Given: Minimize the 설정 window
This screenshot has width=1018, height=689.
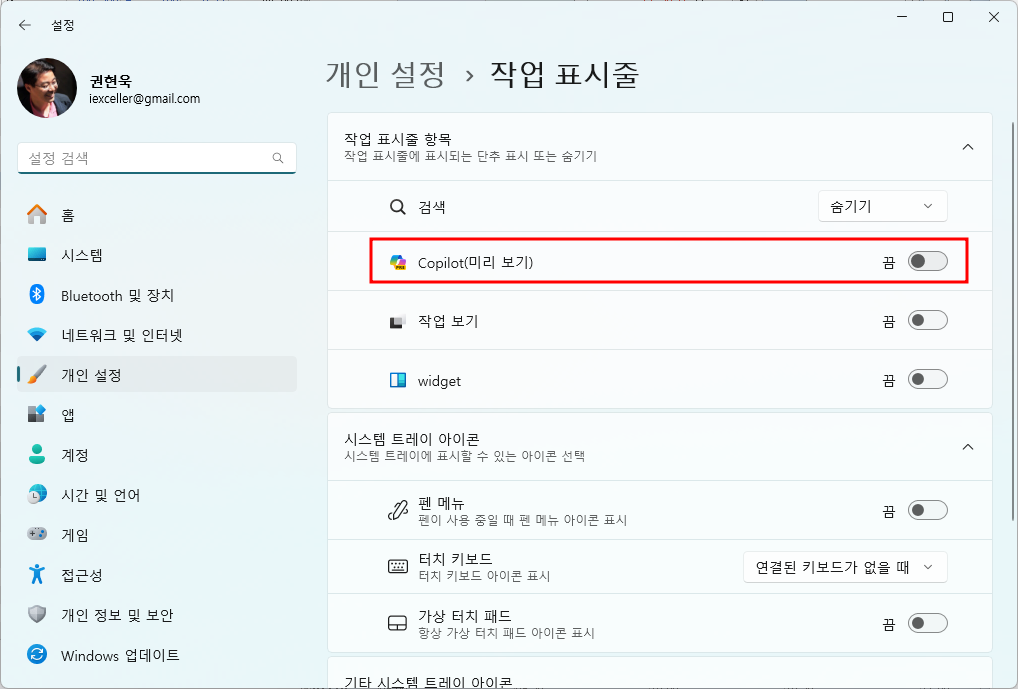Looking at the screenshot, I should [902, 17].
